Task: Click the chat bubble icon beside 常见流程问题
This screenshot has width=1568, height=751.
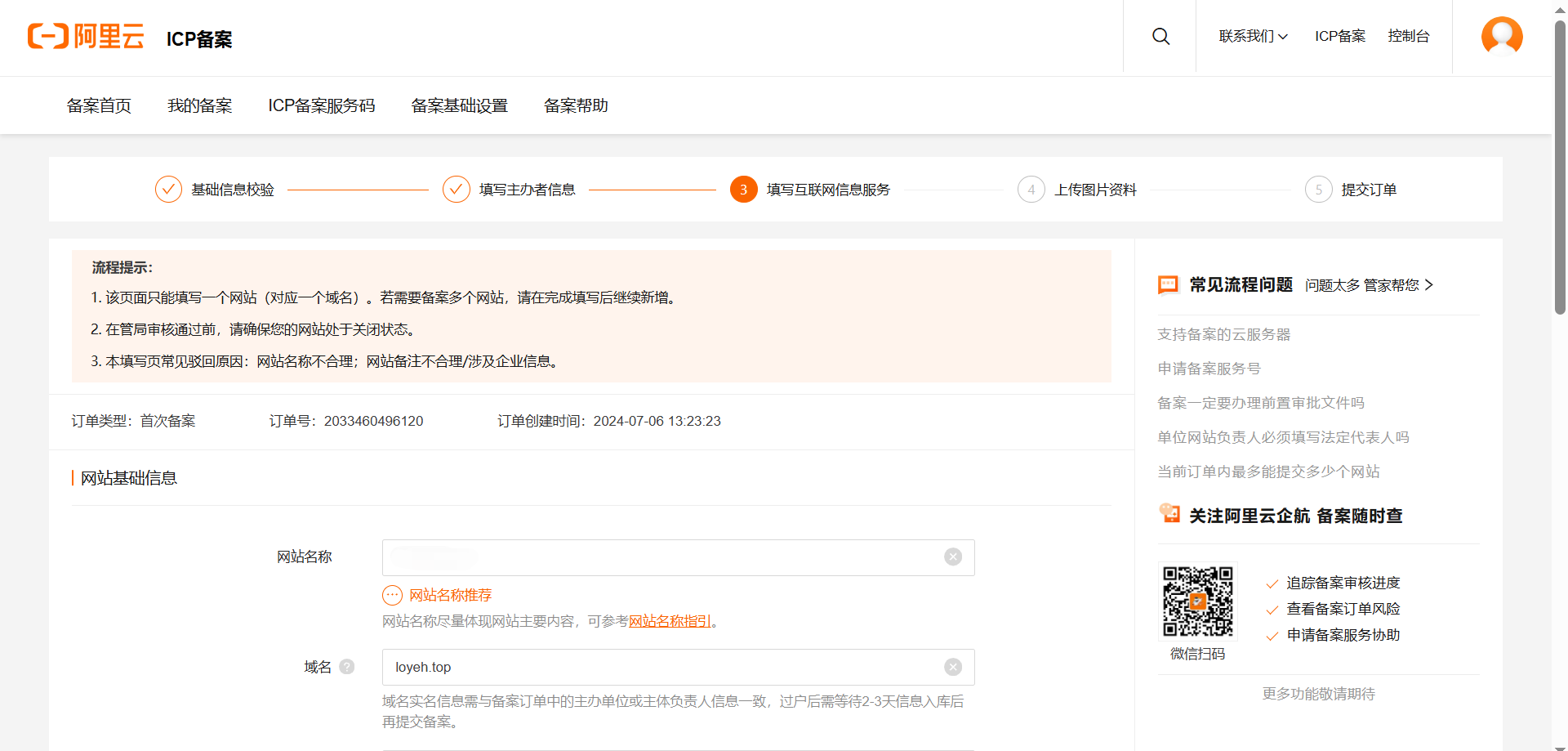Action: coord(1168,284)
